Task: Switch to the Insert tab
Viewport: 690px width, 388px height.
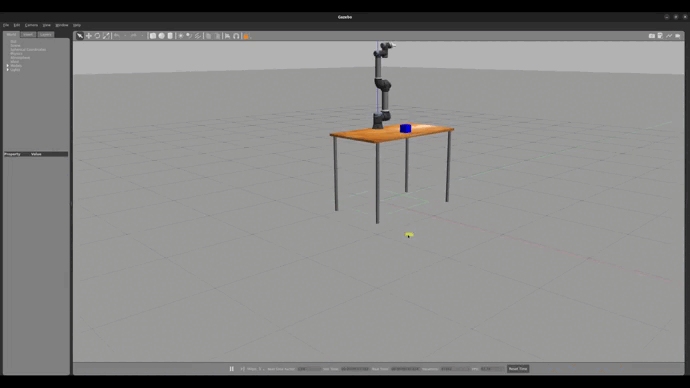Action: click(x=28, y=34)
